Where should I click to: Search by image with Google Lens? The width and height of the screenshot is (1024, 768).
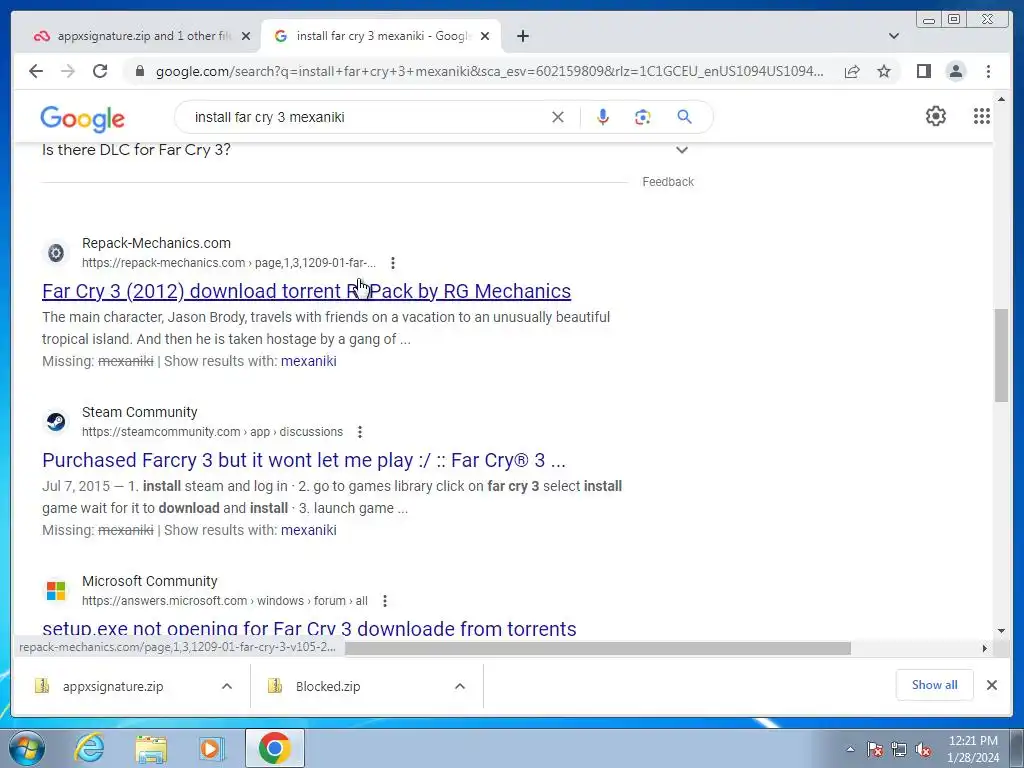[643, 117]
